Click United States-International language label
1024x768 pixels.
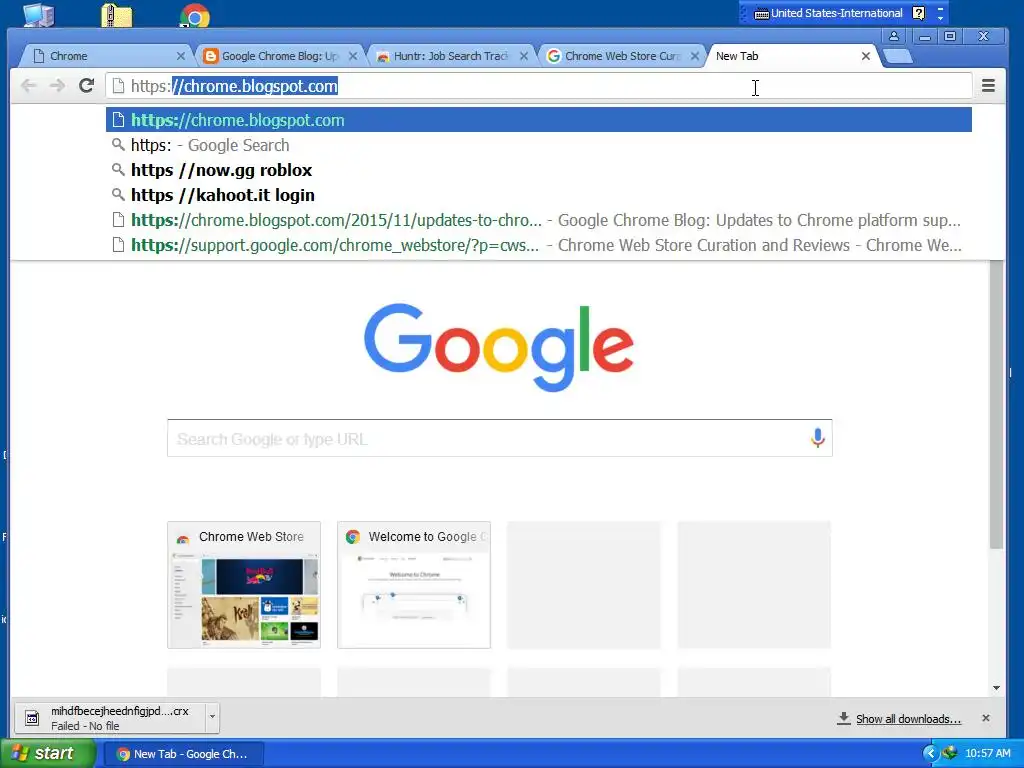pos(837,13)
